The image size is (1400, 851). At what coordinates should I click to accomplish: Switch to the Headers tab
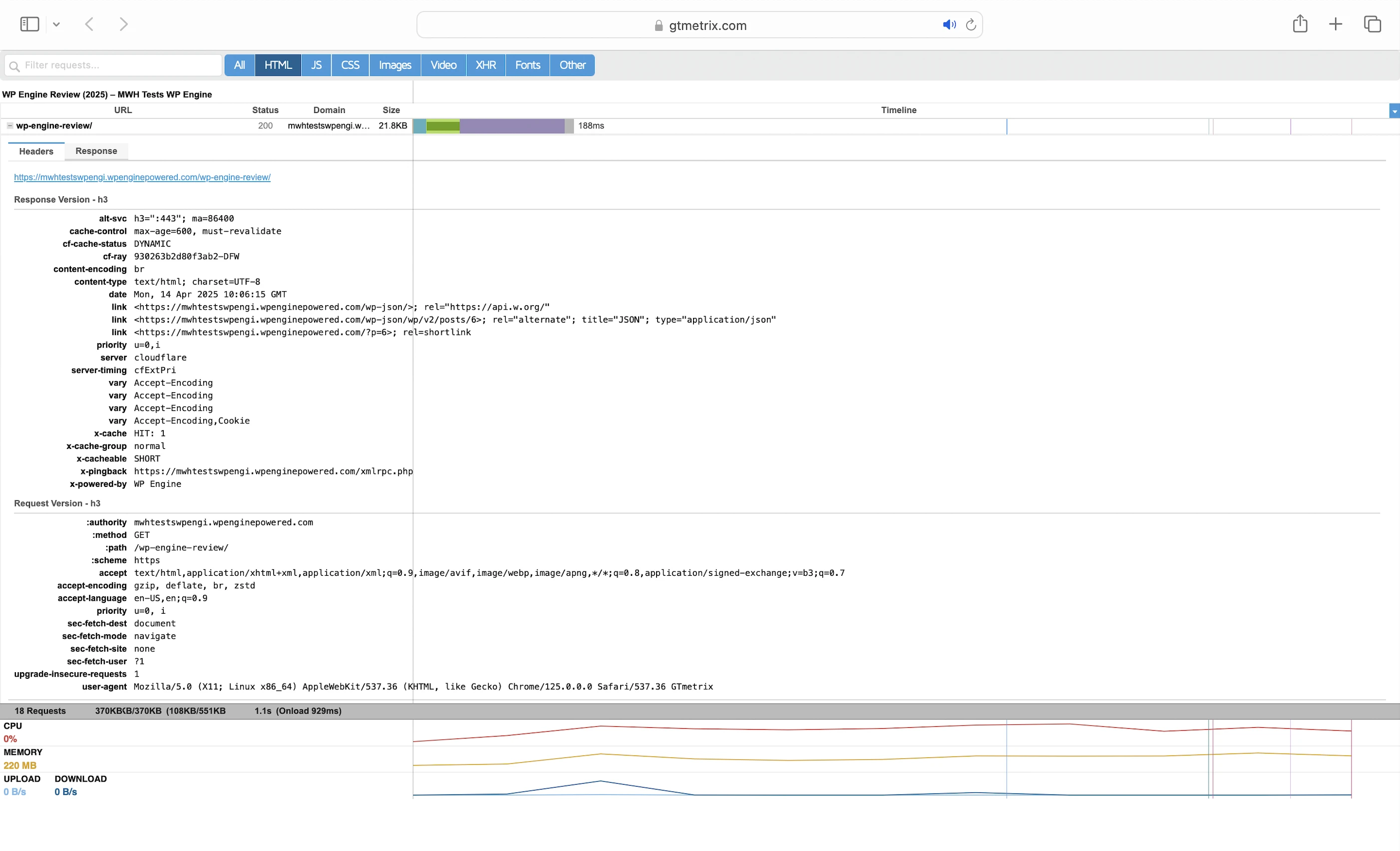(36, 151)
